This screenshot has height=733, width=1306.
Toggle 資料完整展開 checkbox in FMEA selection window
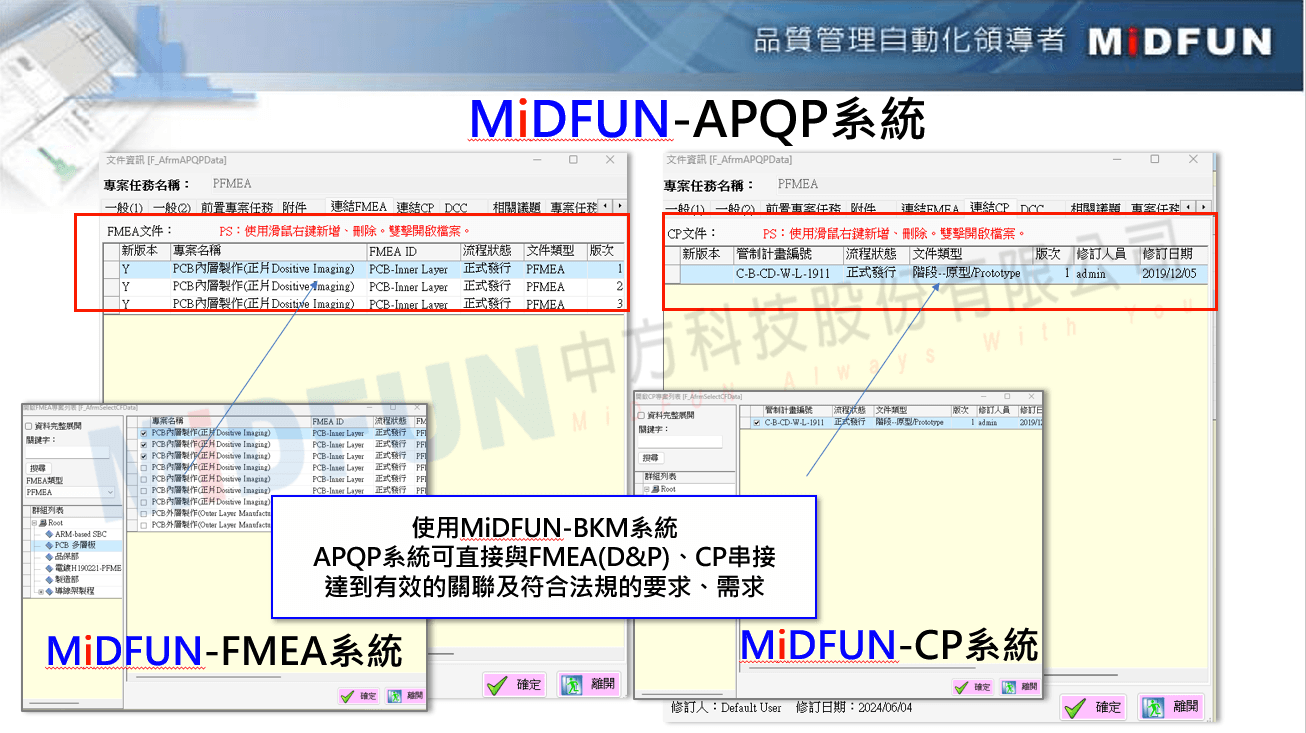pos(29,425)
